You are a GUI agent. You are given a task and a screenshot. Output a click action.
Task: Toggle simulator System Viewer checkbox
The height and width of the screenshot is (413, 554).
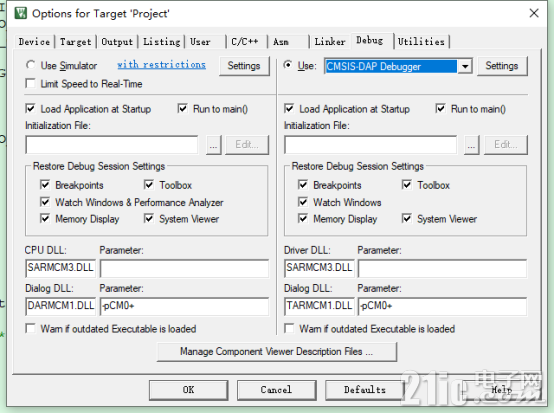[149, 219]
